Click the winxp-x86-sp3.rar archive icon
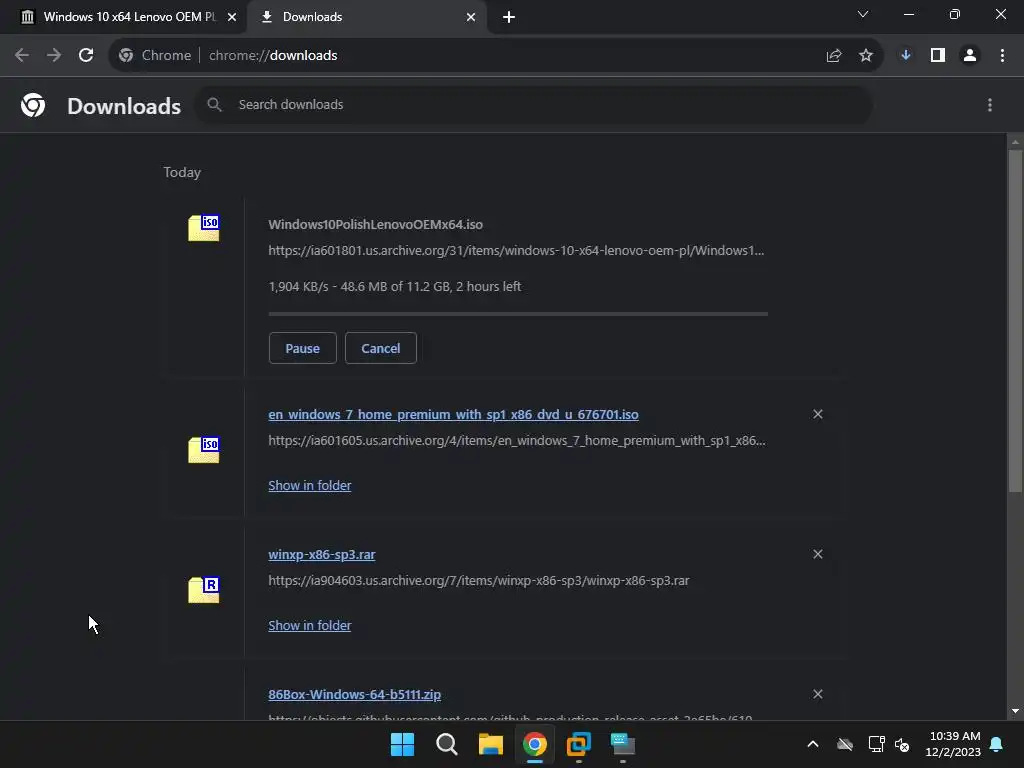The image size is (1024, 768). (x=204, y=590)
